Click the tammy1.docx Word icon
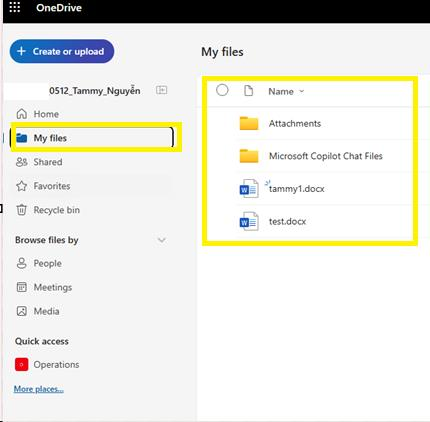 click(x=249, y=189)
